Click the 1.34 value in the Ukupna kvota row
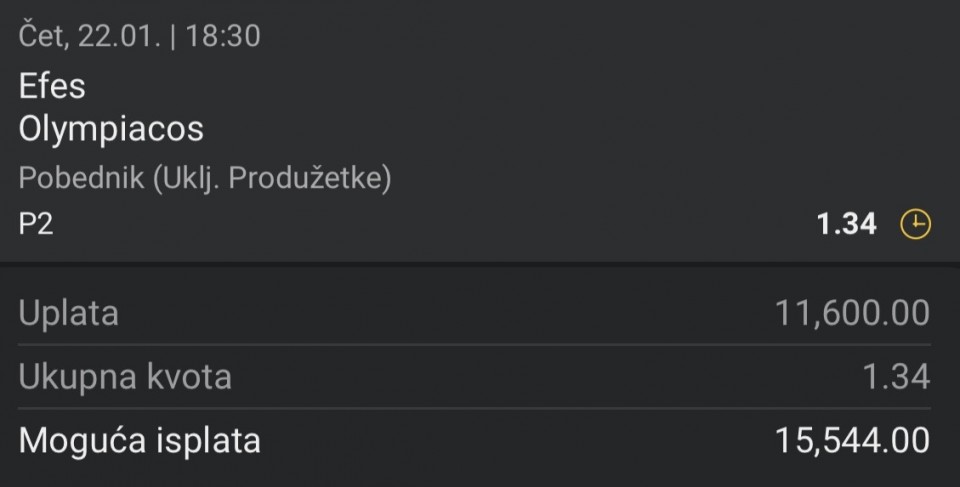The height and width of the screenshot is (487, 960). pyautogui.click(x=895, y=377)
